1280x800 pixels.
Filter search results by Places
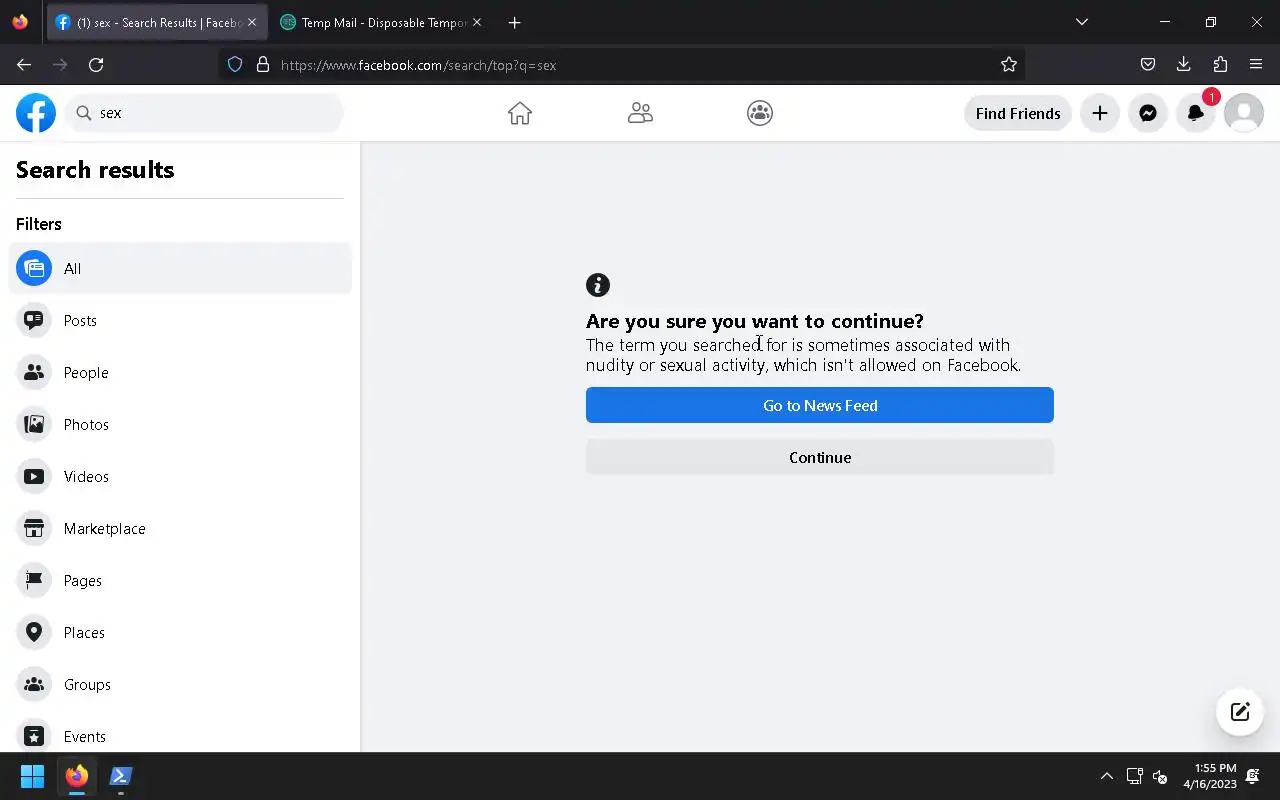(x=180, y=632)
